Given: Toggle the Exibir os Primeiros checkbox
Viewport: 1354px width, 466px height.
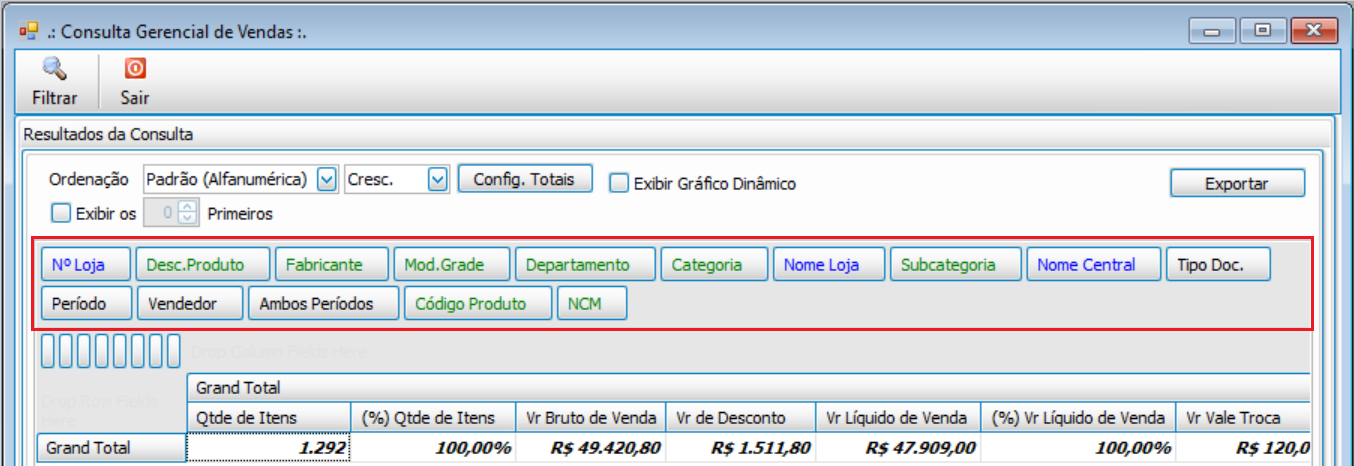Looking at the screenshot, I should 61,212.
